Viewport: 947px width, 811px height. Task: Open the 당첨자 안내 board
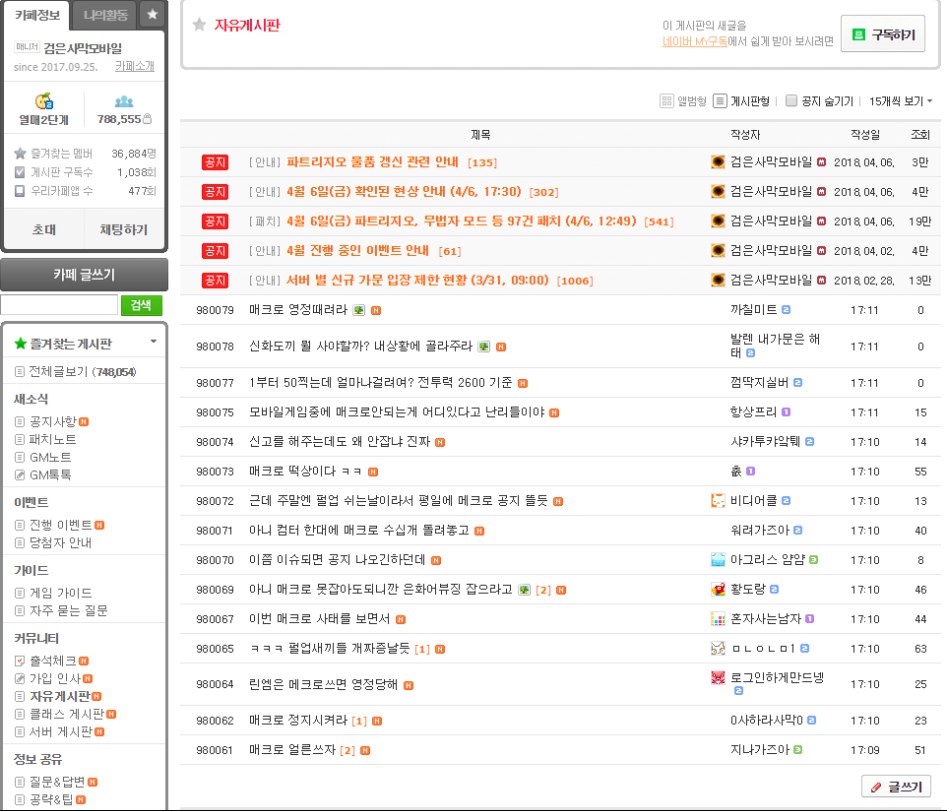tap(60, 542)
